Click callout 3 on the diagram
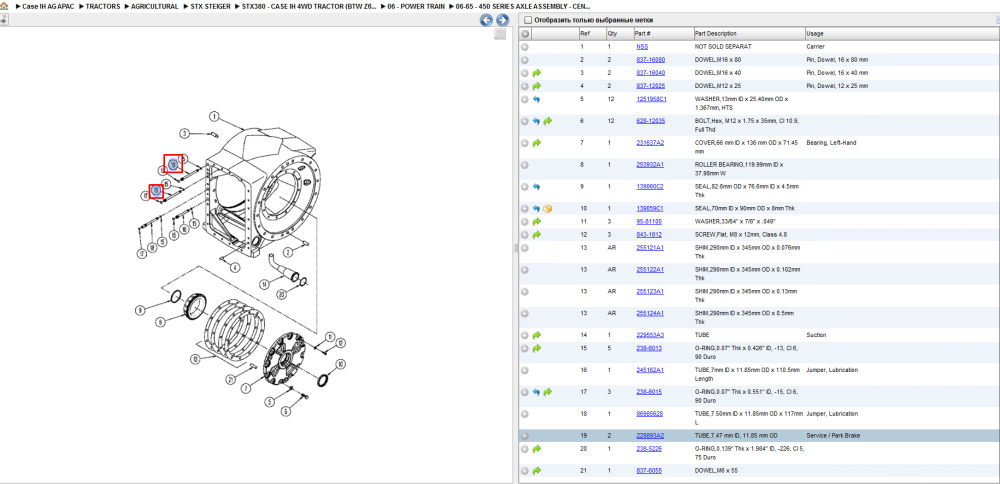This screenshot has height=484, width=1000. [184, 133]
